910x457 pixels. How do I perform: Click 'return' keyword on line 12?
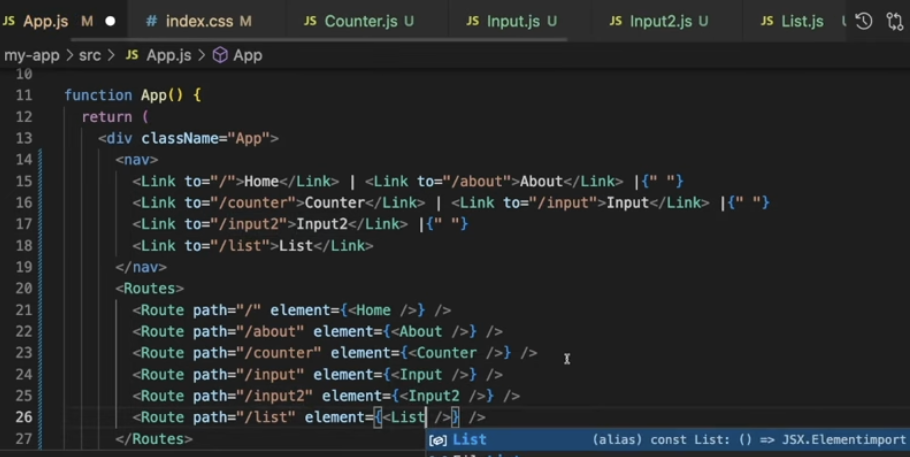(107, 117)
